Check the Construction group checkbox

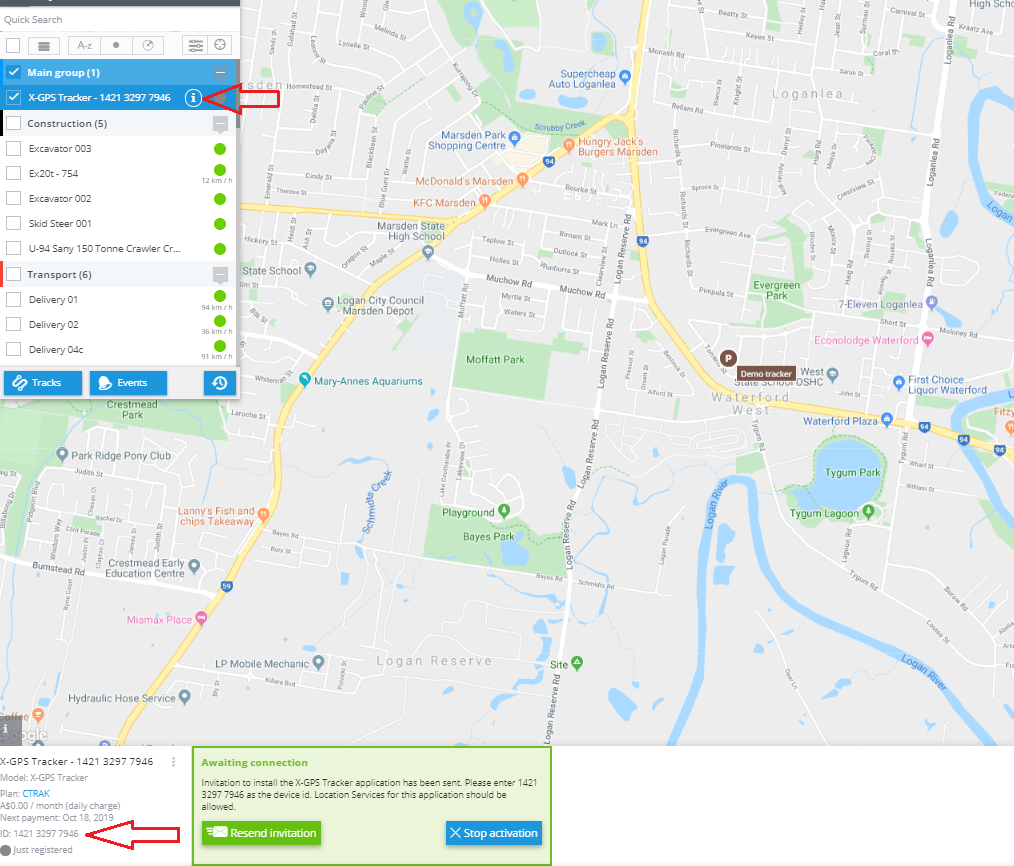click(x=14, y=123)
